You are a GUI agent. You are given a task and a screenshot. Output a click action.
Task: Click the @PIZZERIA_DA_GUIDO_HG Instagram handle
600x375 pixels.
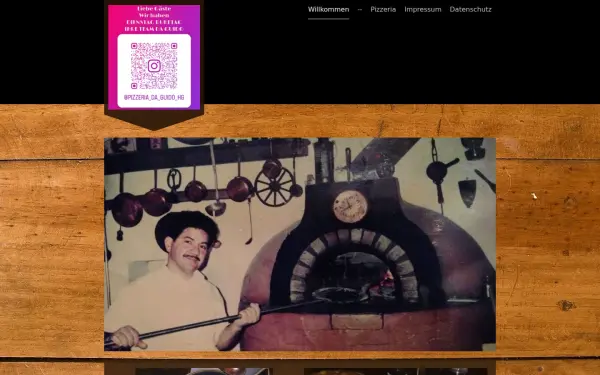(x=154, y=98)
